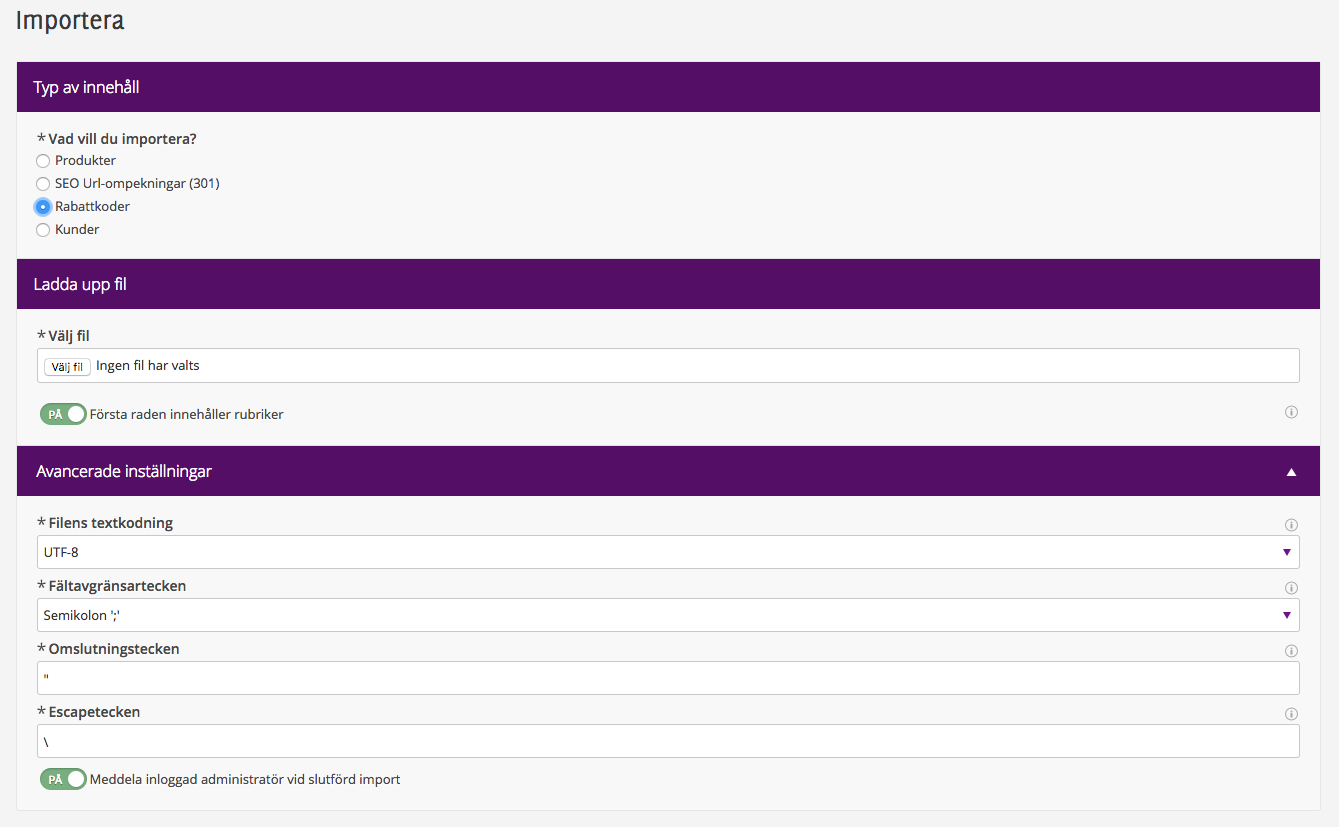Select the Produkter radio option

point(43,161)
